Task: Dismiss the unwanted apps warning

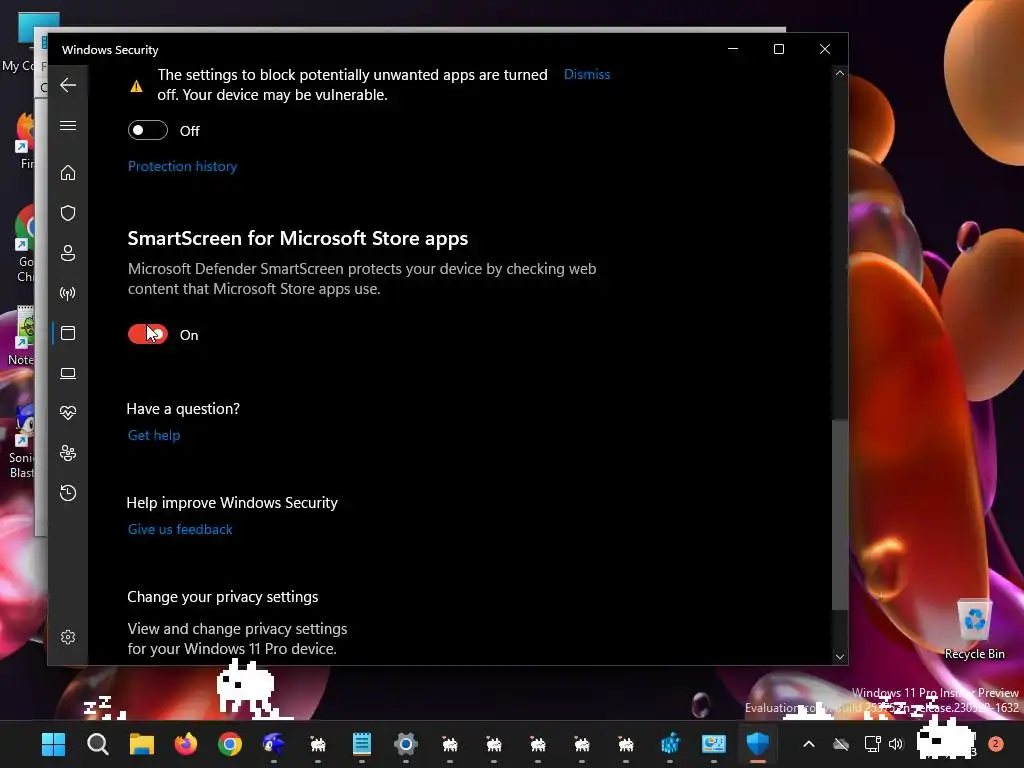Action: [x=587, y=74]
